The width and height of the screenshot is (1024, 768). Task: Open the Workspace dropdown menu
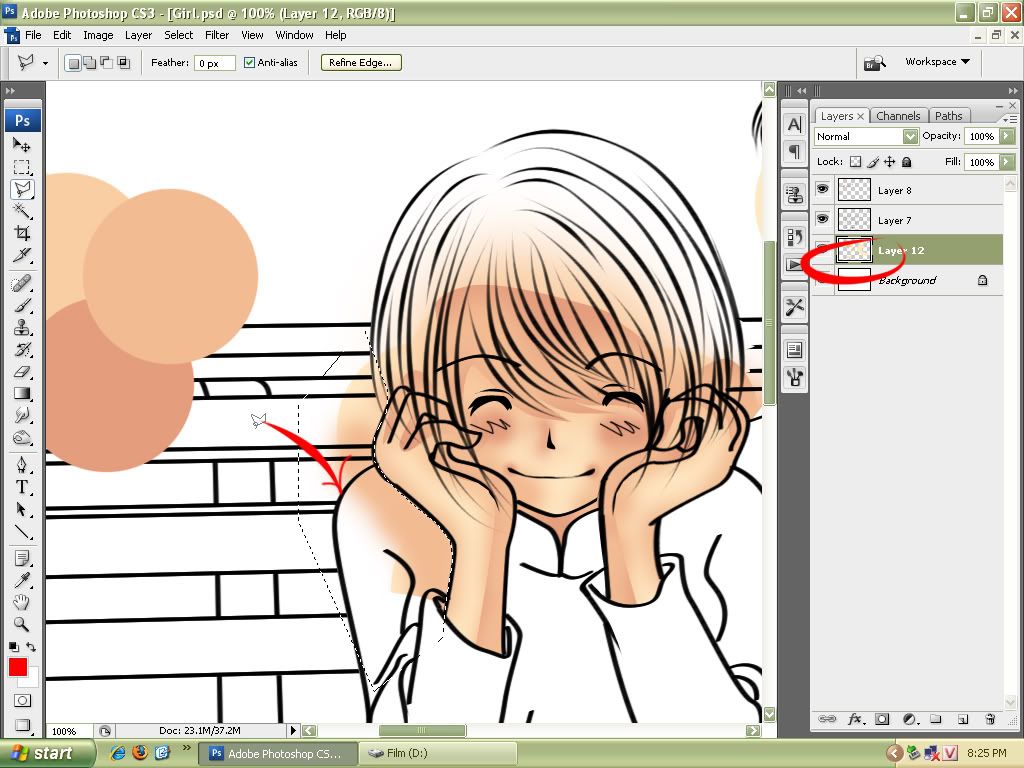[x=937, y=62]
